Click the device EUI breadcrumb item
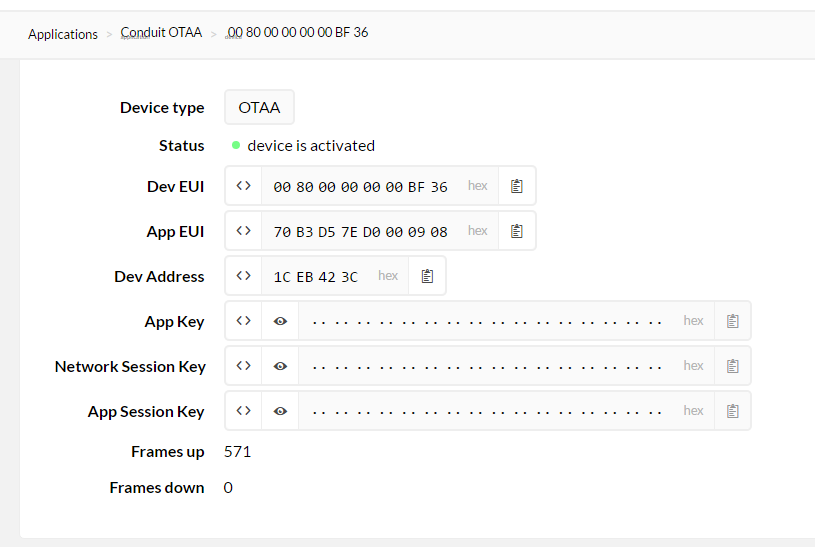 click(298, 33)
